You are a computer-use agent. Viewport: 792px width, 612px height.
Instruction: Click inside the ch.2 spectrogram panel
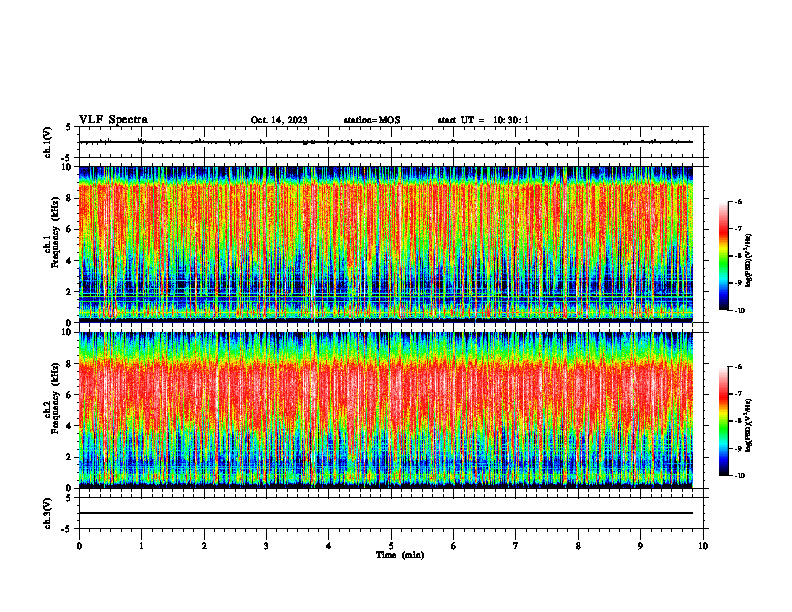pos(386,410)
